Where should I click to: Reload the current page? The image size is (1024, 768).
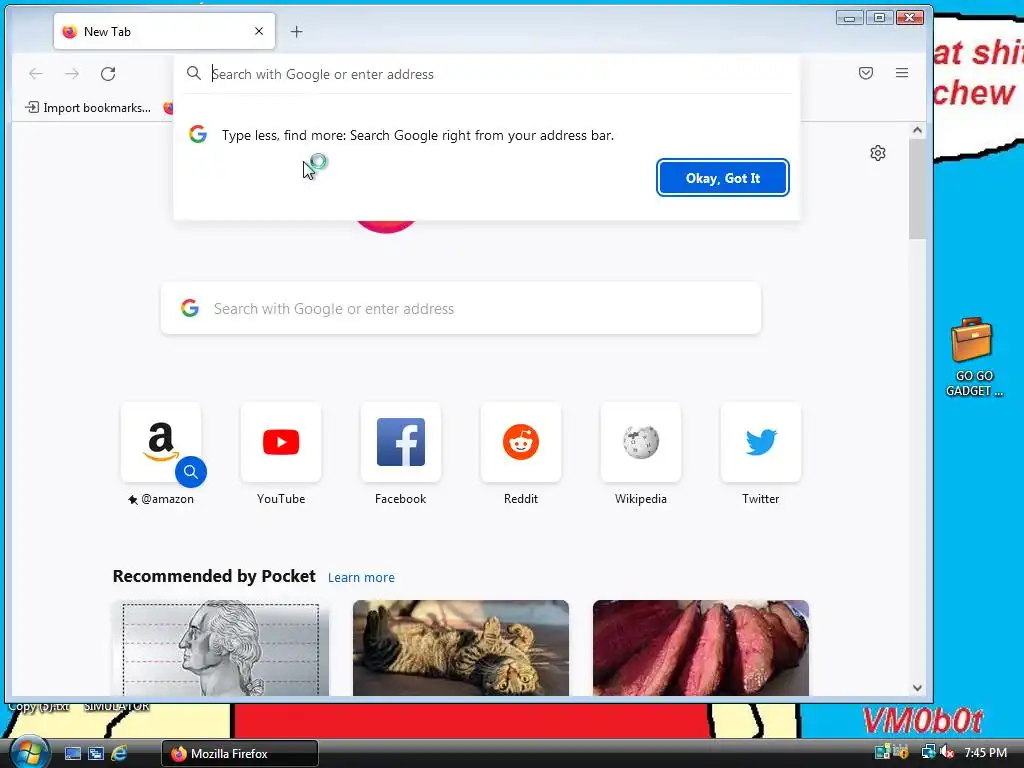coord(108,74)
